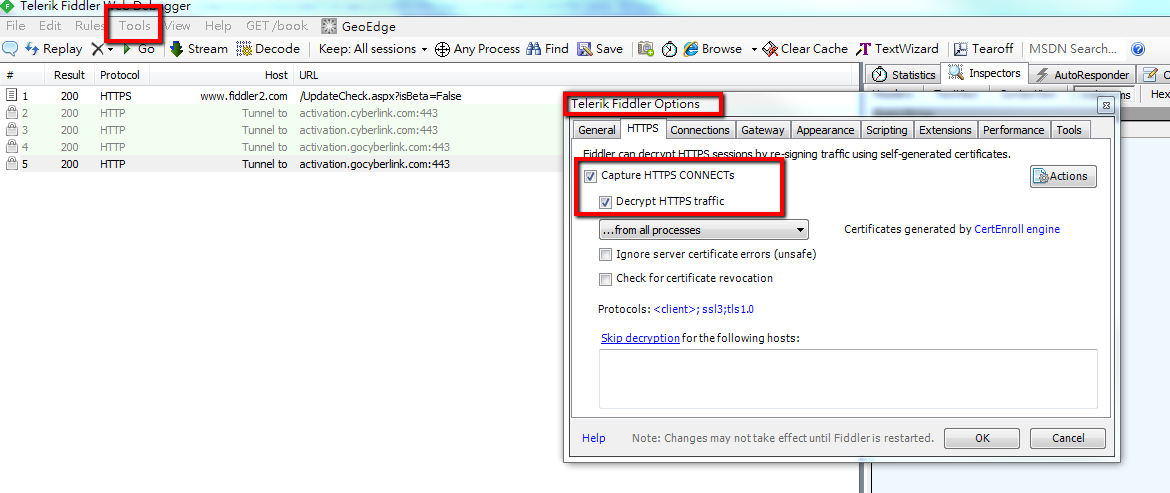
Task: Click the Actions button
Action: pos(1063,177)
